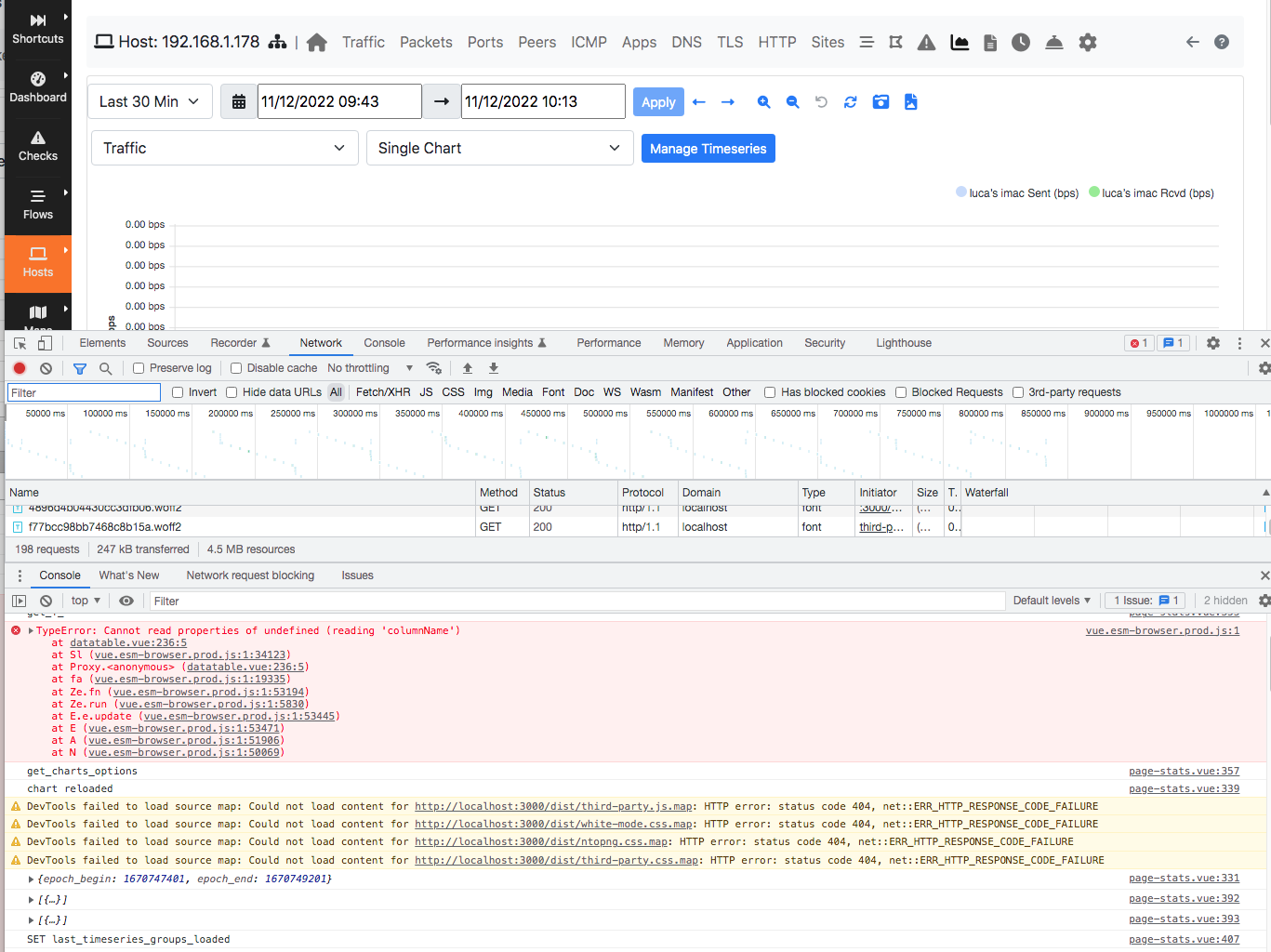Select the timeseries chart icon in the navbar
This screenshot has height=952, width=1271.
point(960,42)
